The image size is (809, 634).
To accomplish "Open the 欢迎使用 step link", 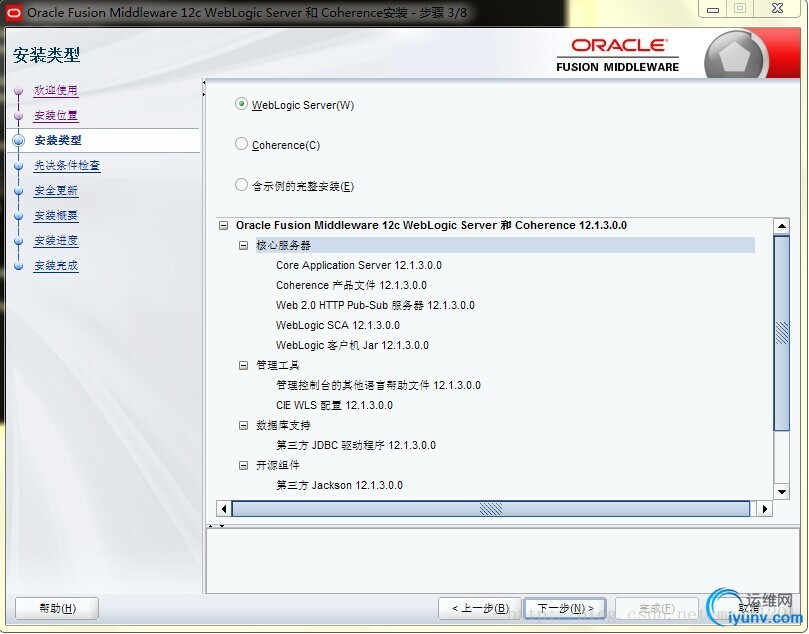I will (x=56, y=90).
